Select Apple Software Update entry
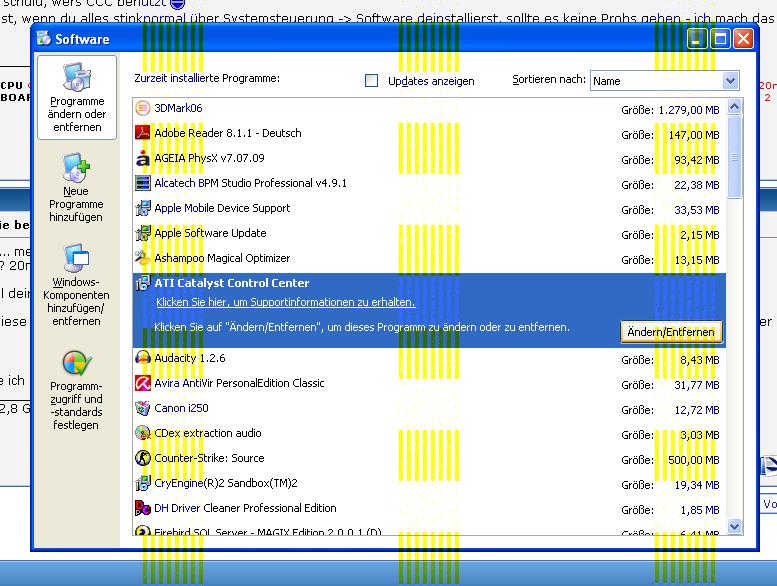777x586 pixels. click(x=429, y=233)
